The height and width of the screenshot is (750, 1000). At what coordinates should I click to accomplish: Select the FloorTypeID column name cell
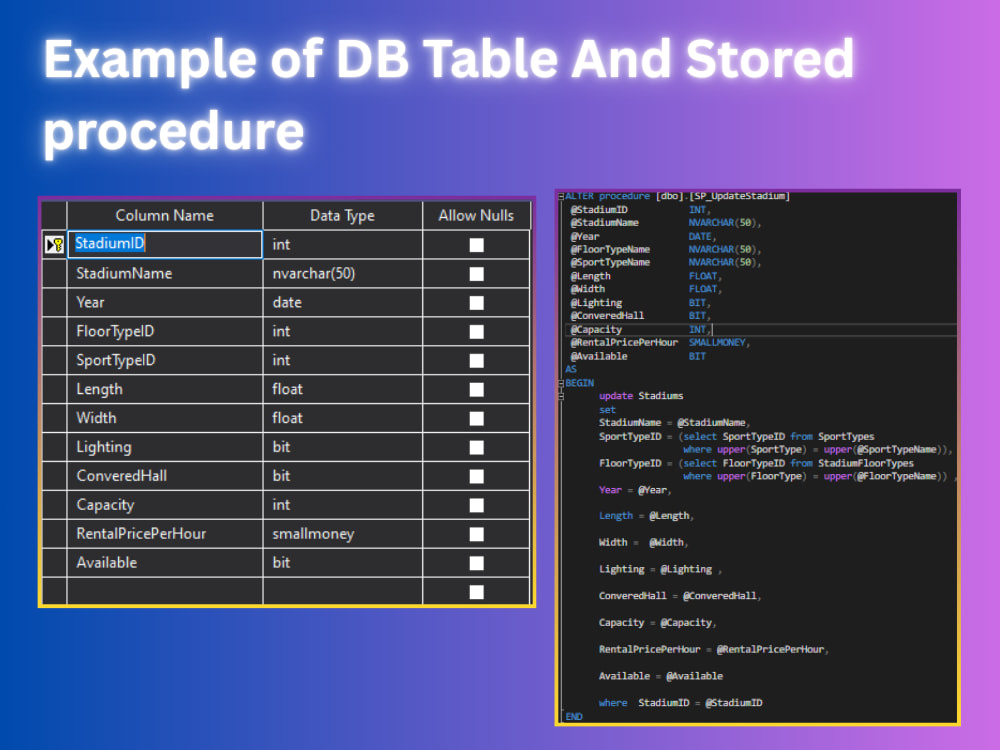pyautogui.click(x=165, y=331)
